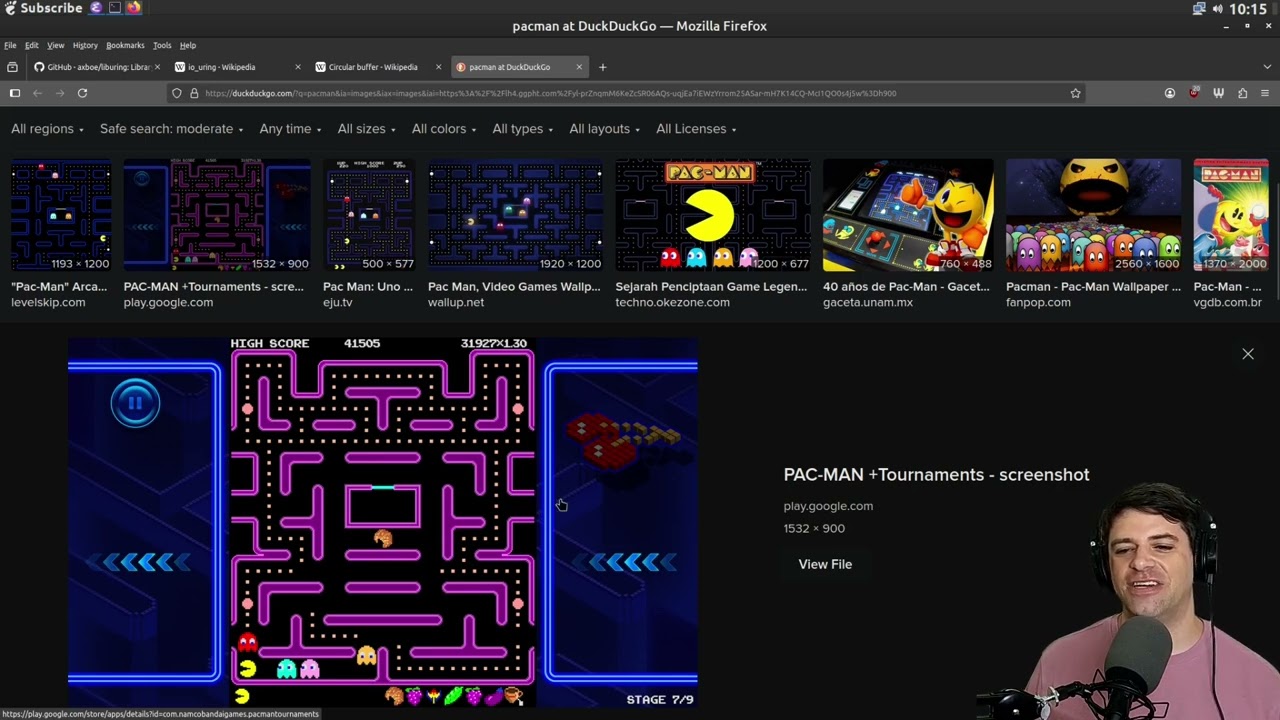This screenshot has width=1280, height=720.
Task: Toggle the sidebar icon in navigation bar
Action: pos(15,93)
